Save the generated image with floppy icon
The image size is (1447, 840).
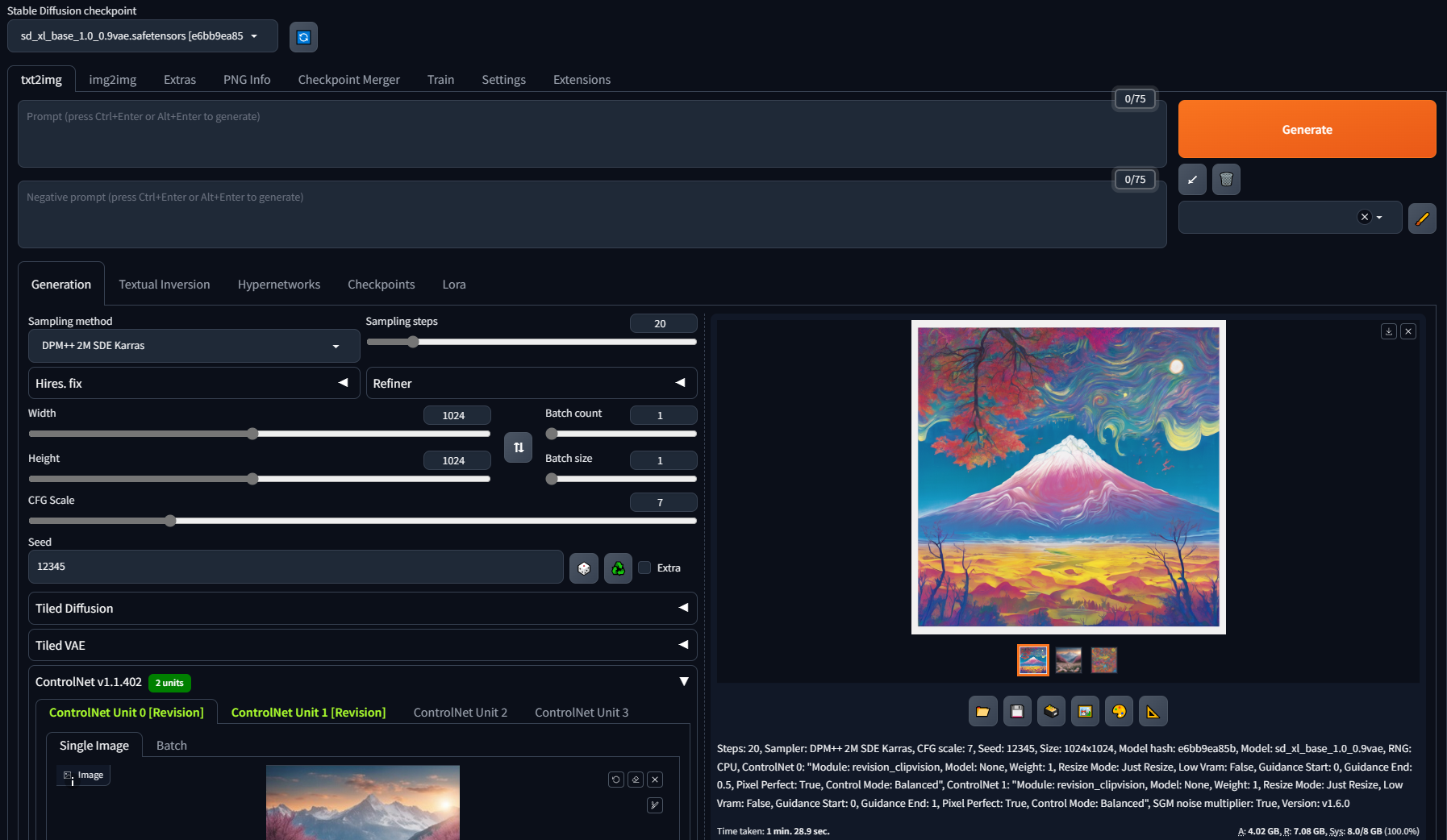1017,711
